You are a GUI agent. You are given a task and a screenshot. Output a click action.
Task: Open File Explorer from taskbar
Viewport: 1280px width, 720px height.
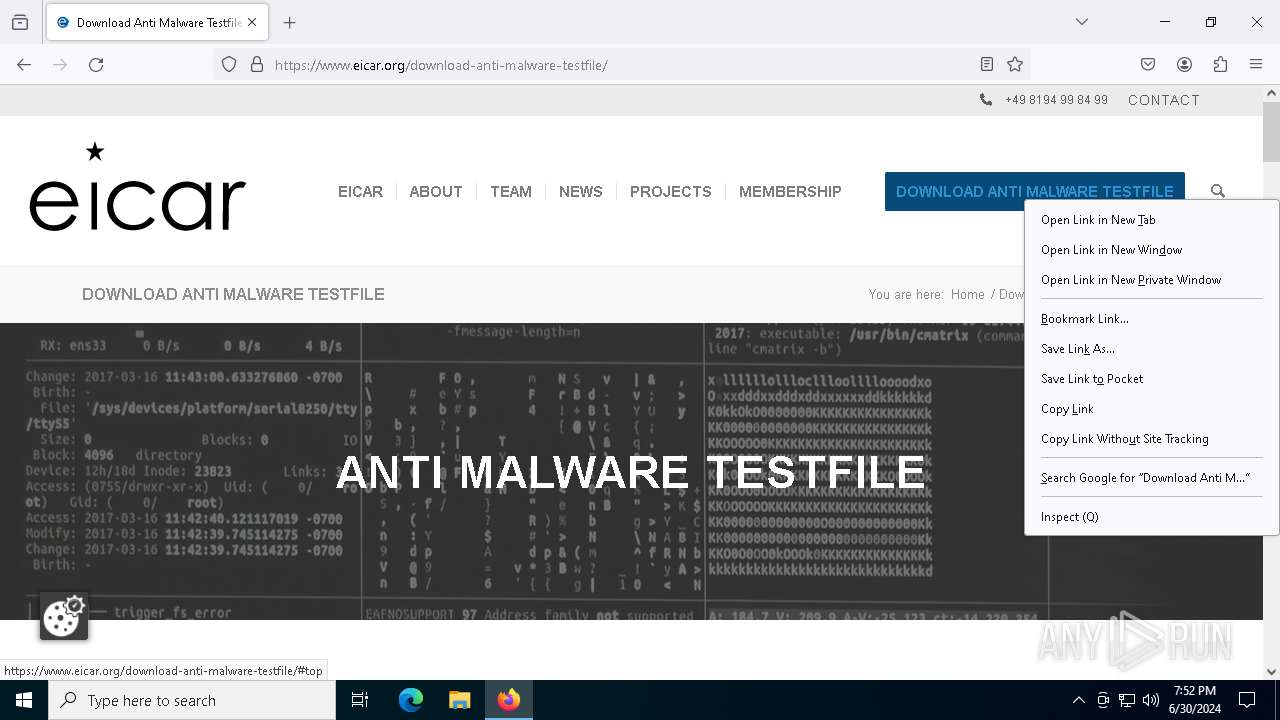(x=459, y=700)
